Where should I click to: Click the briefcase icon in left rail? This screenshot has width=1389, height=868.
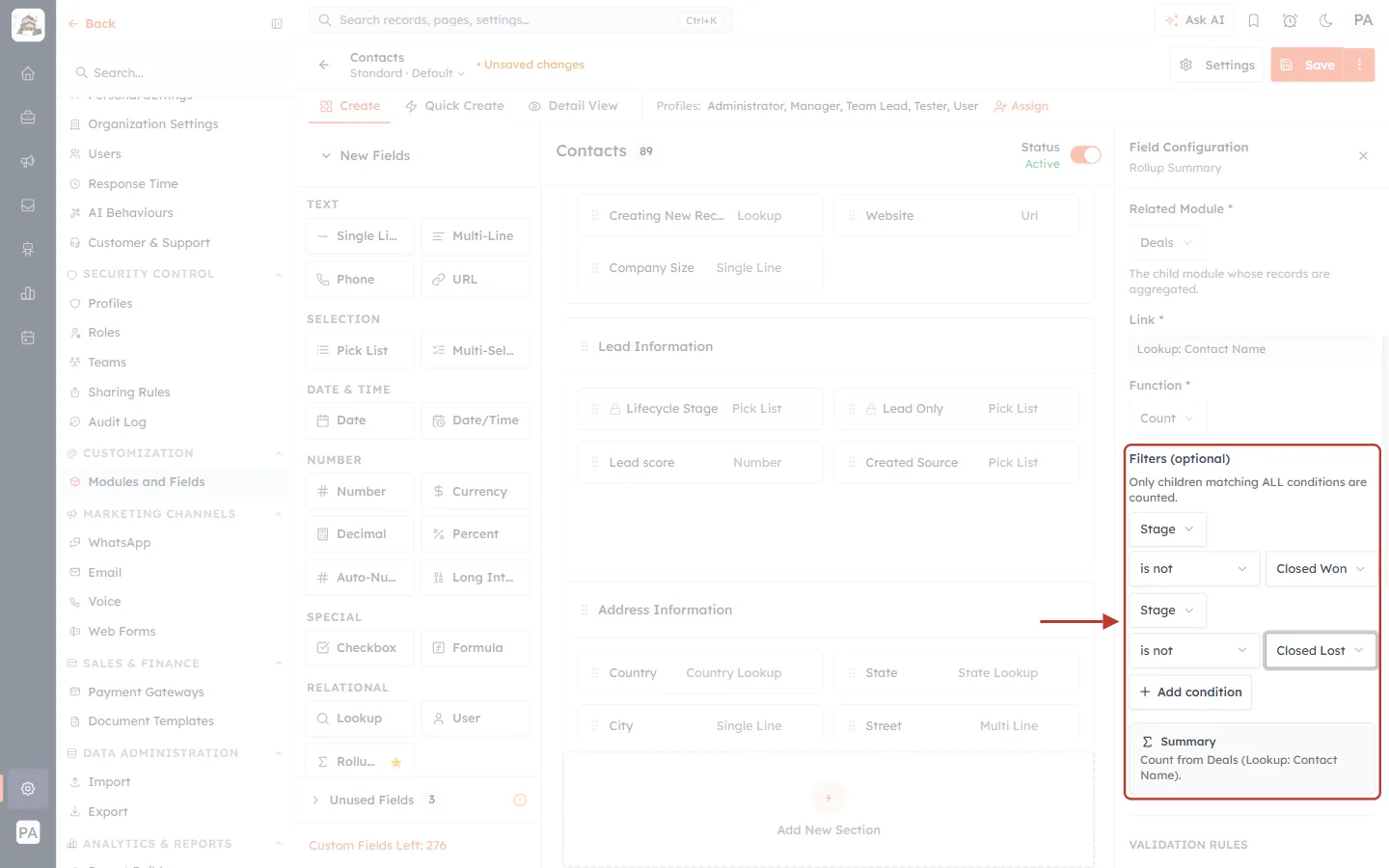[28, 118]
